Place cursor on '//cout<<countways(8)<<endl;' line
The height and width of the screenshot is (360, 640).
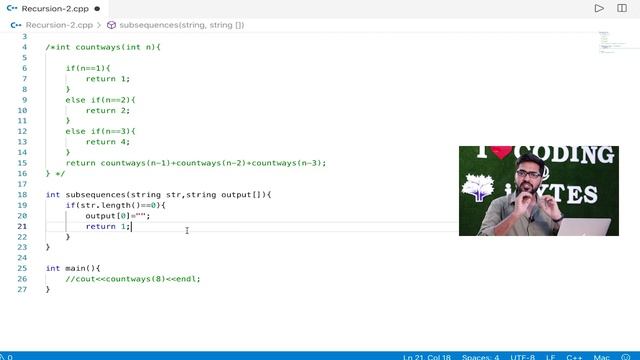(x=133, y=279)
